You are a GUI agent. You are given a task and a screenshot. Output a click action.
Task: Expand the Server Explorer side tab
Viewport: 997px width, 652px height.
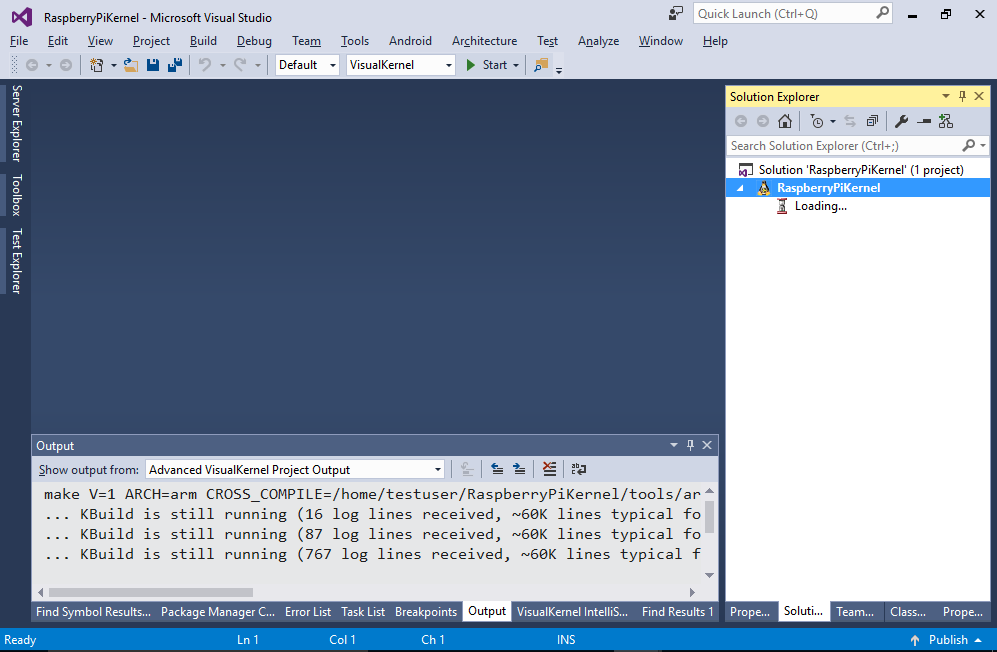point(16,123)
